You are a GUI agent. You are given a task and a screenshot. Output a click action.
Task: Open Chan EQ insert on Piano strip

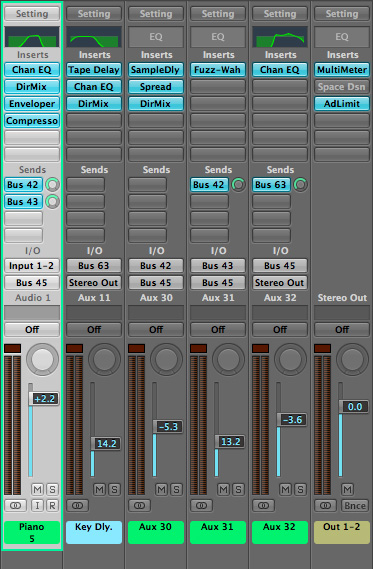32,70
